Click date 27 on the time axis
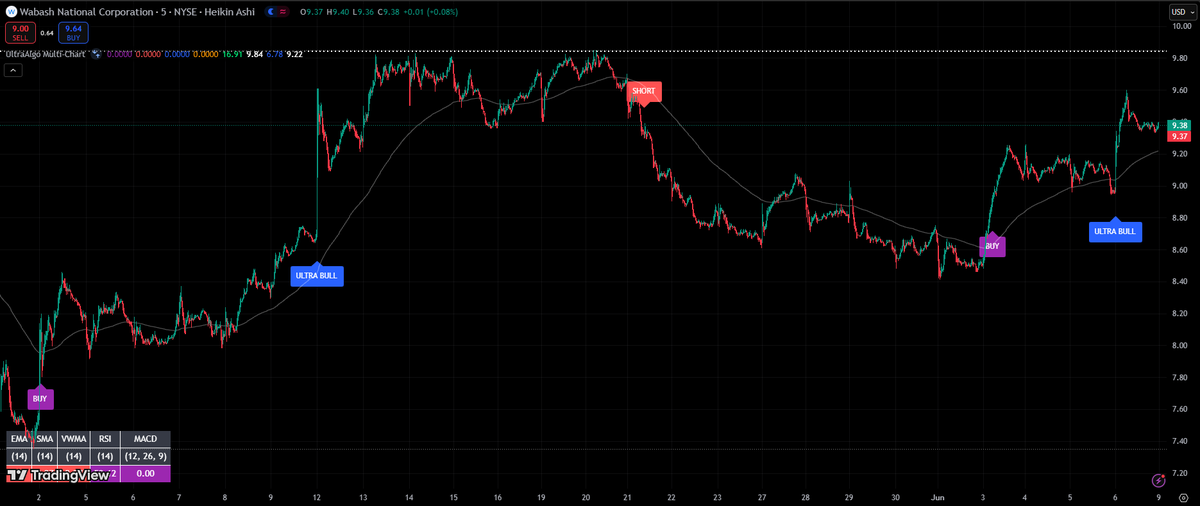This screenshot has width=1200, height=506. (762, 496)
